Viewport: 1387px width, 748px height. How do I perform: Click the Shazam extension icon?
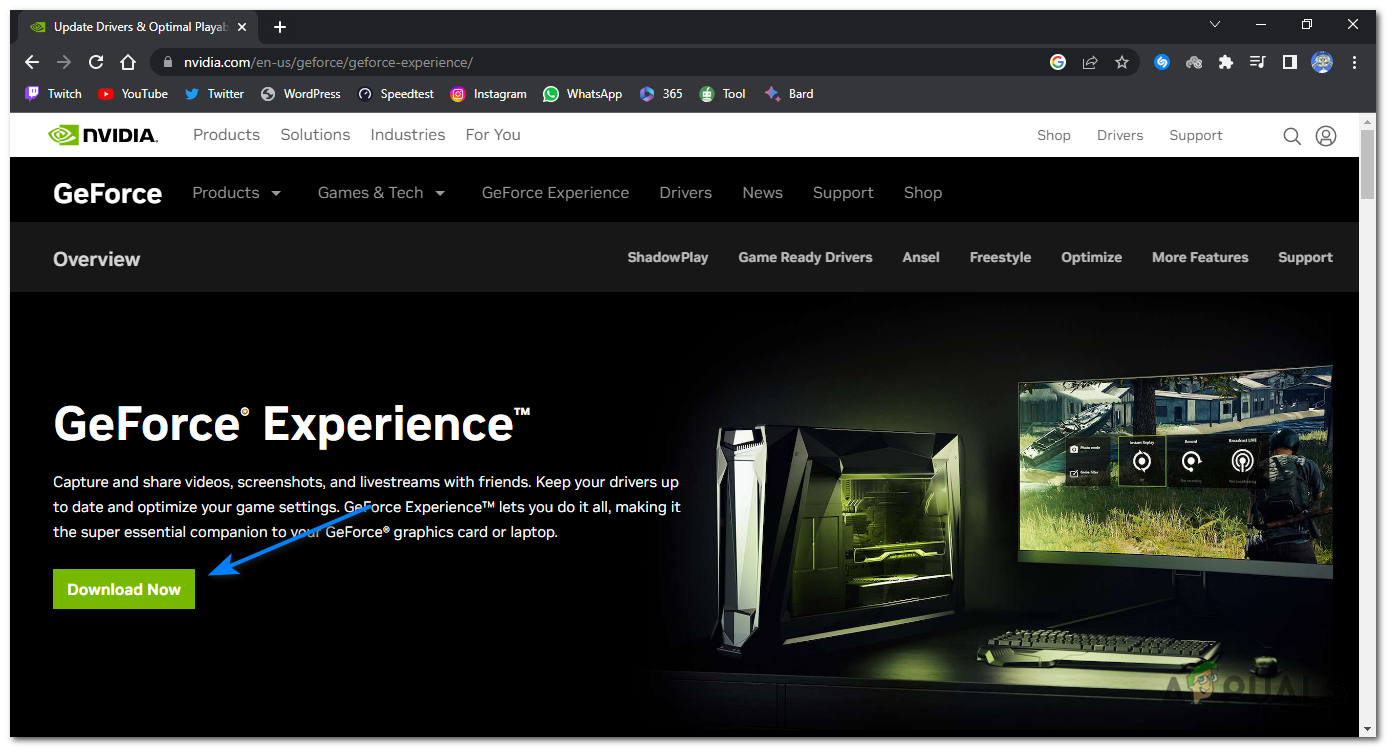1162,62
